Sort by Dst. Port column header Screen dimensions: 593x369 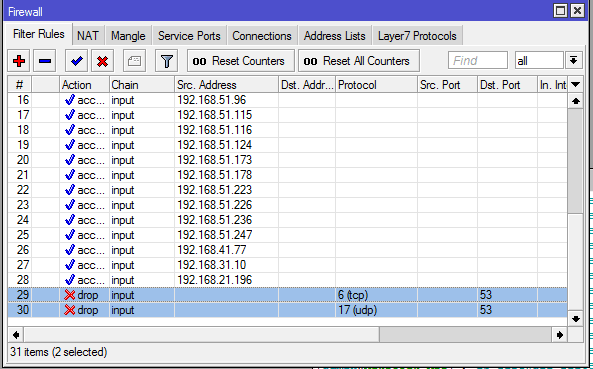(x=507, y=85)
